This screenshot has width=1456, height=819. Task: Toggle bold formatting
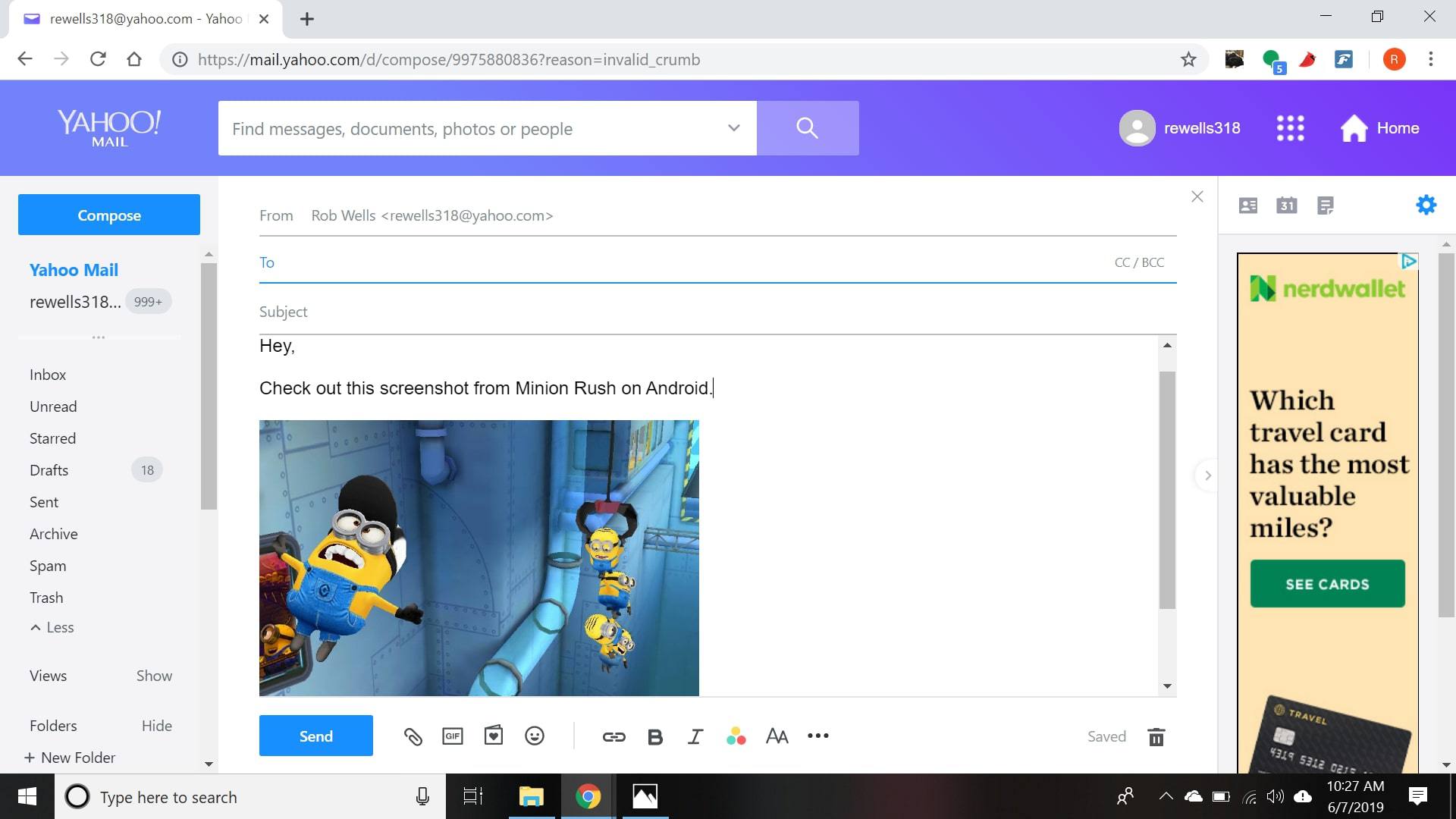pos(655,737)
